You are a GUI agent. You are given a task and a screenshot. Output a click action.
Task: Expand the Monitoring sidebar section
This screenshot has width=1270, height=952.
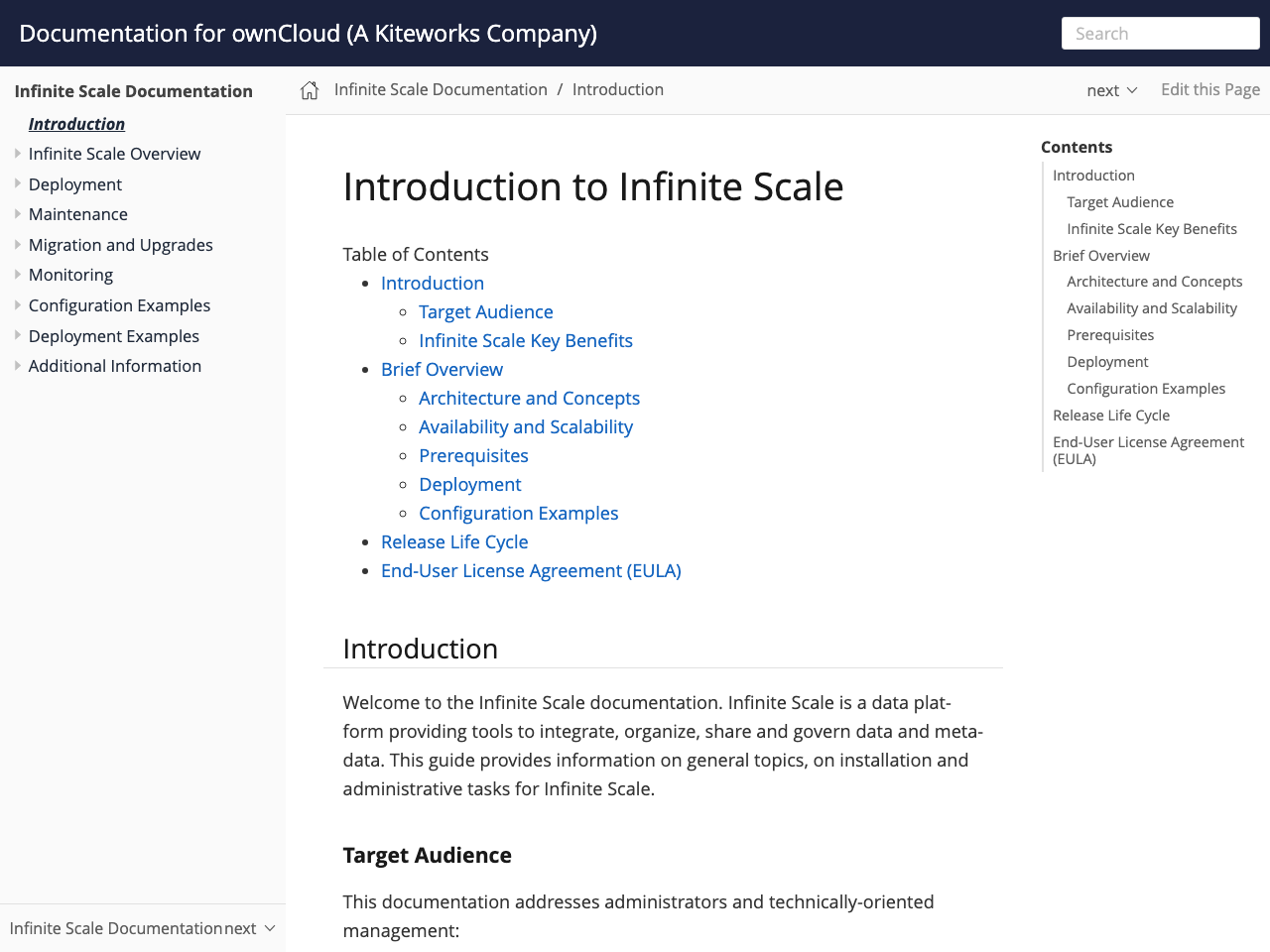pyautogui.click(x=17, y=275)
